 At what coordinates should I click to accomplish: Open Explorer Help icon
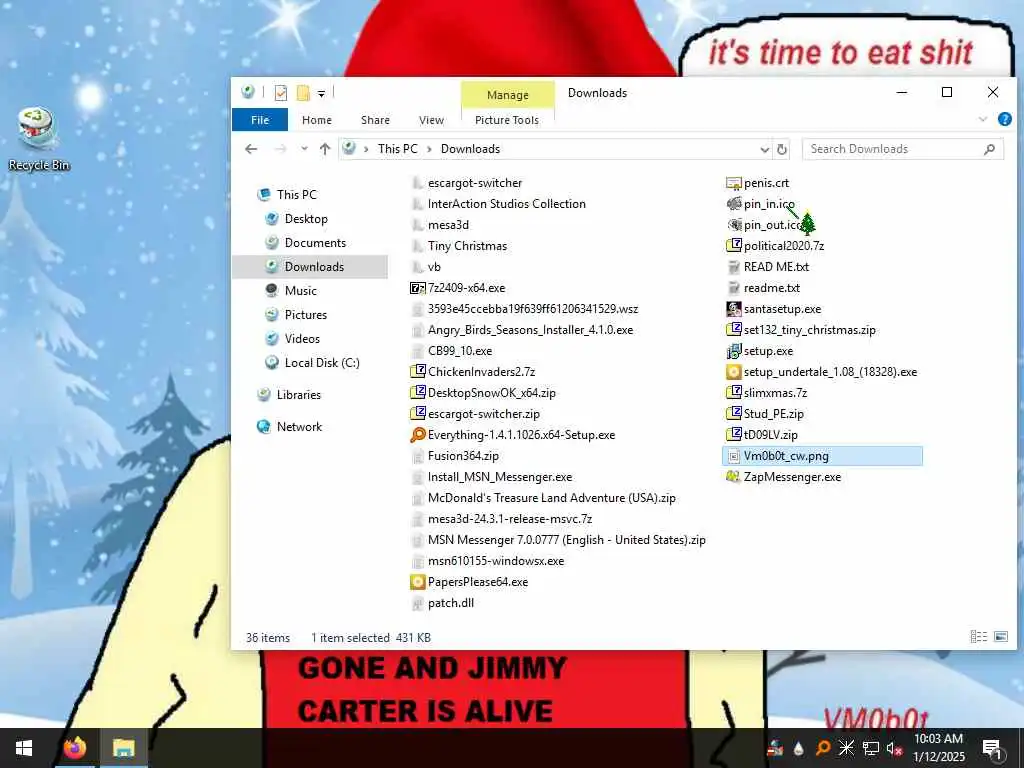[x=1004, y=119]
